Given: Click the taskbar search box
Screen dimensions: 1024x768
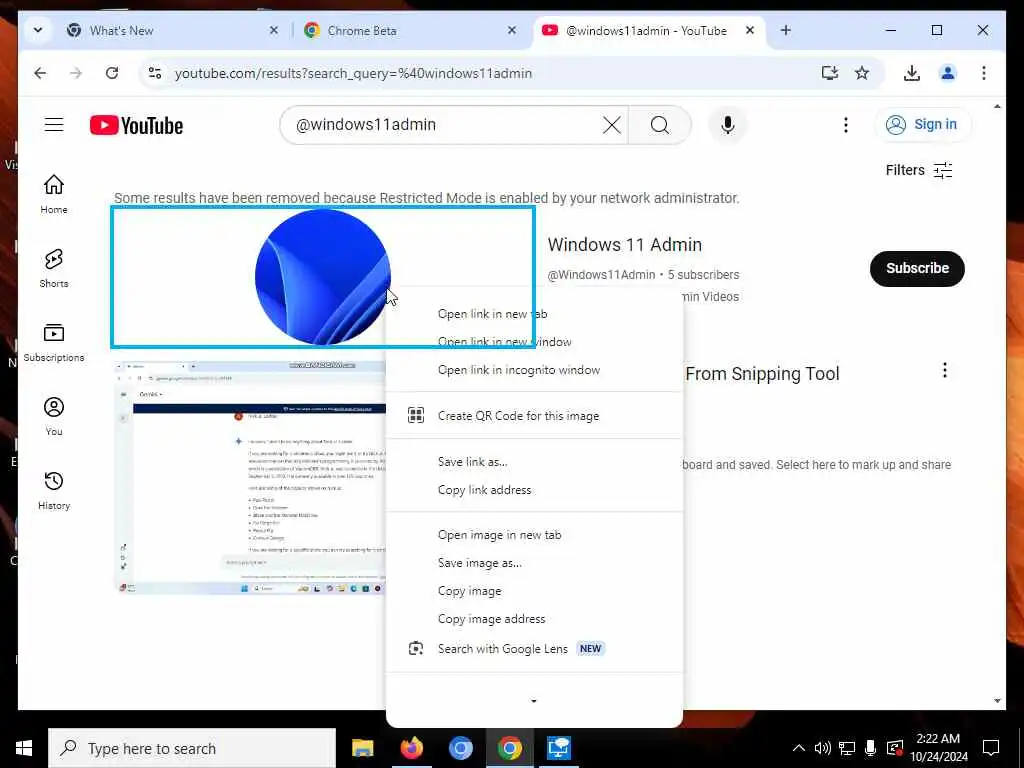Looking at the screenshot, I should 192,748.
